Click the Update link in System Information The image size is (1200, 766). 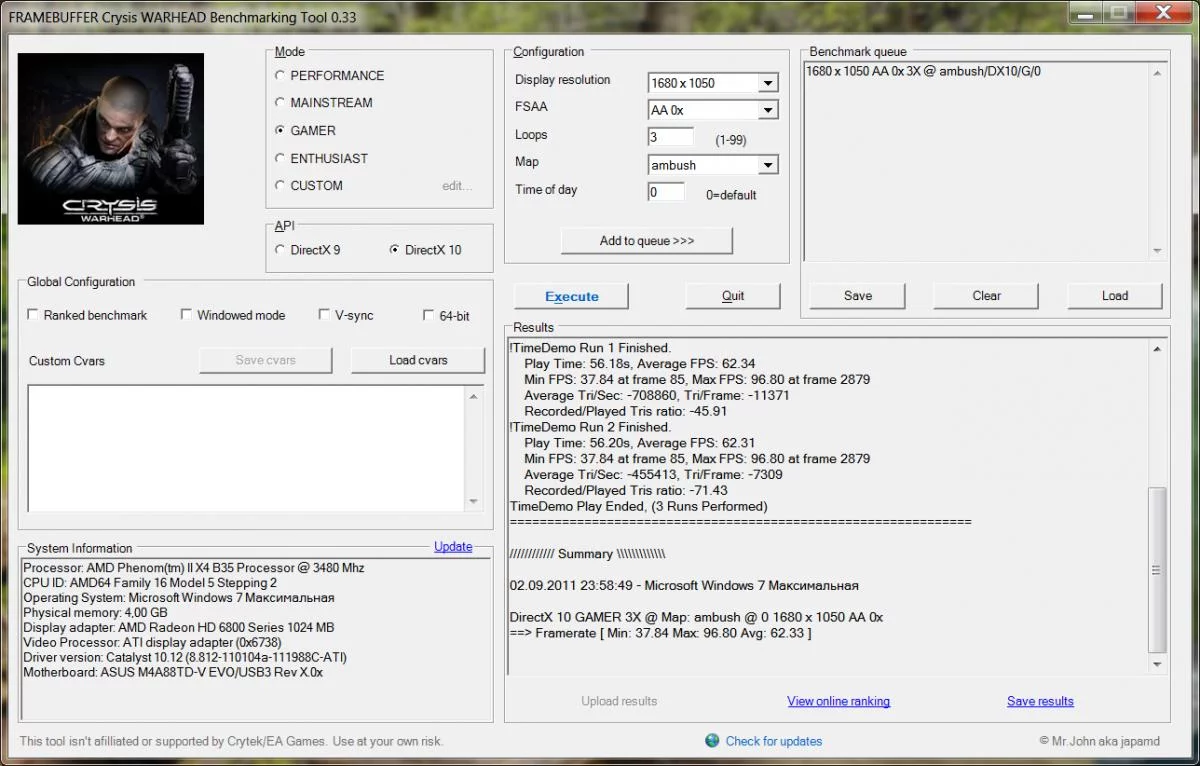(x=453, y=546)
